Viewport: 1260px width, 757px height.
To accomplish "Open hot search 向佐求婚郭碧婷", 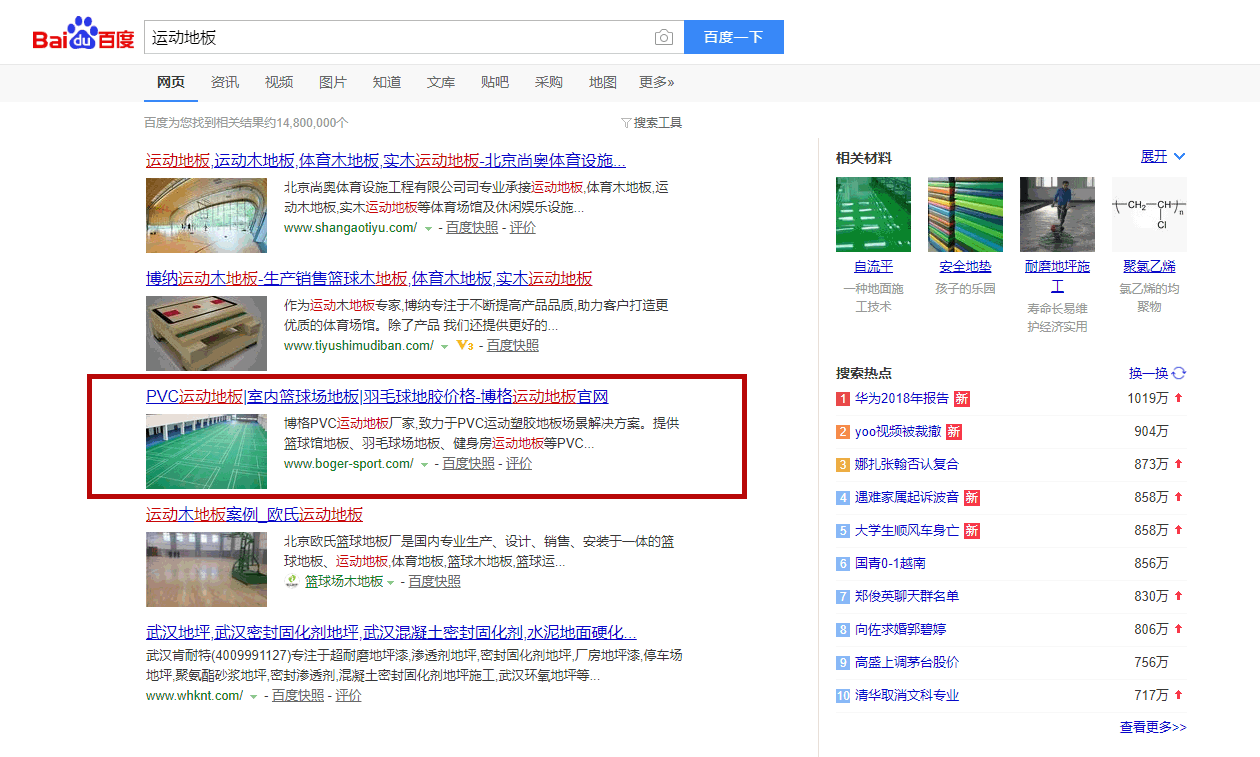I will click(900, 629).
